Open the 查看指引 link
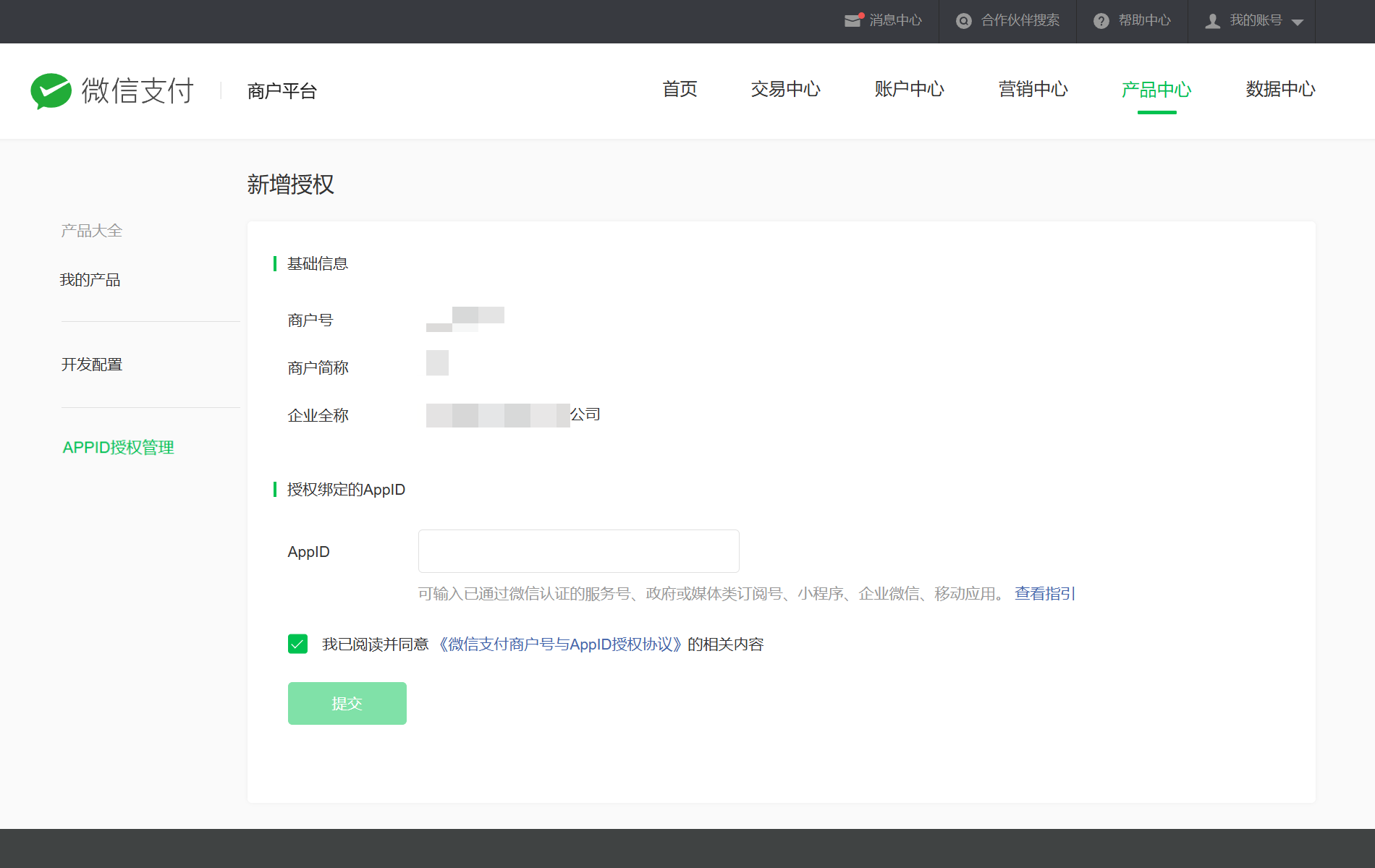This screenshot has width=1375, height=868. [x=1045, y=594]
